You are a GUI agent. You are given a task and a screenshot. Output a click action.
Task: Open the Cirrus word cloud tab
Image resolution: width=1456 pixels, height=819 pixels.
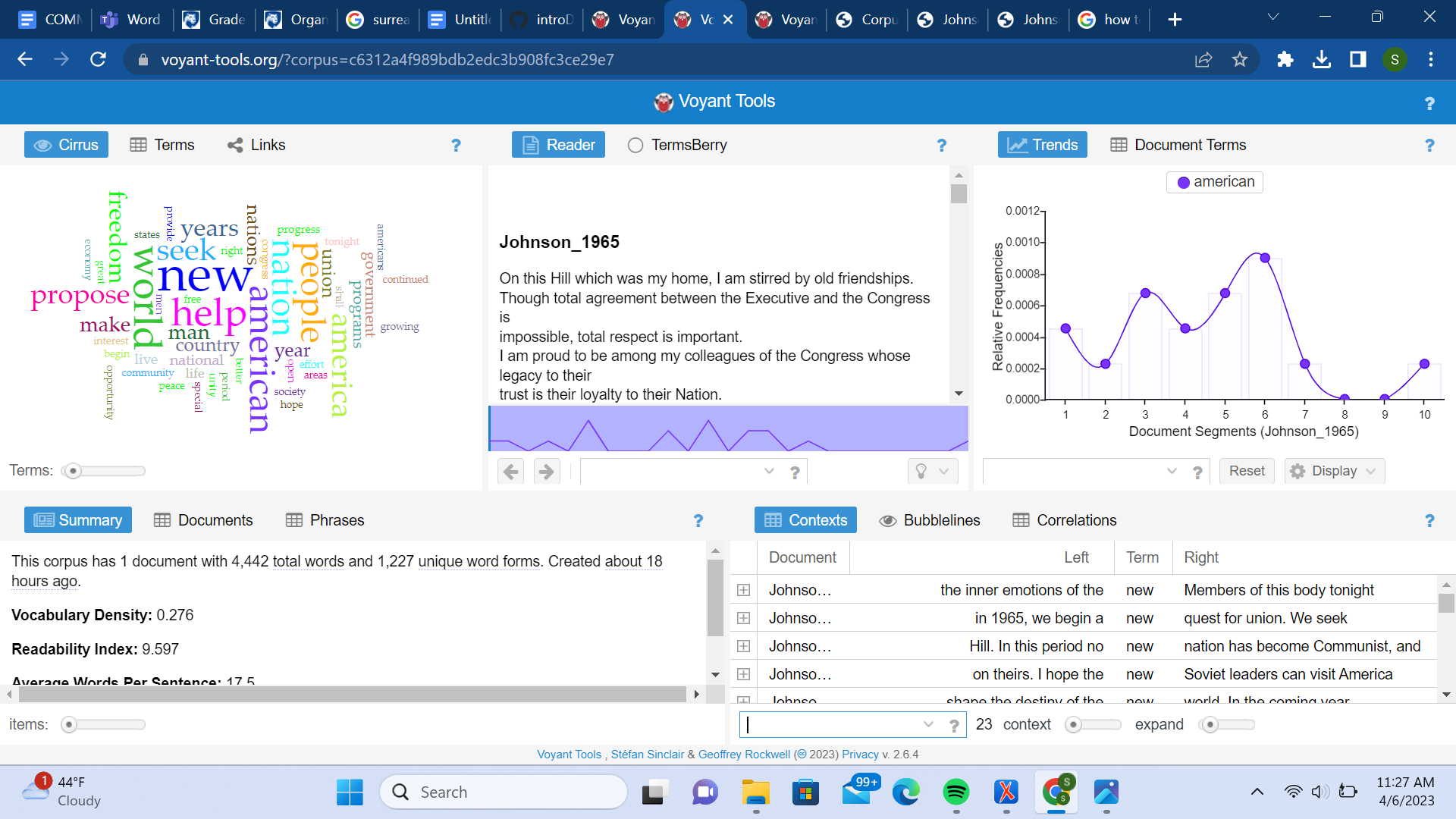coord(66,145)
